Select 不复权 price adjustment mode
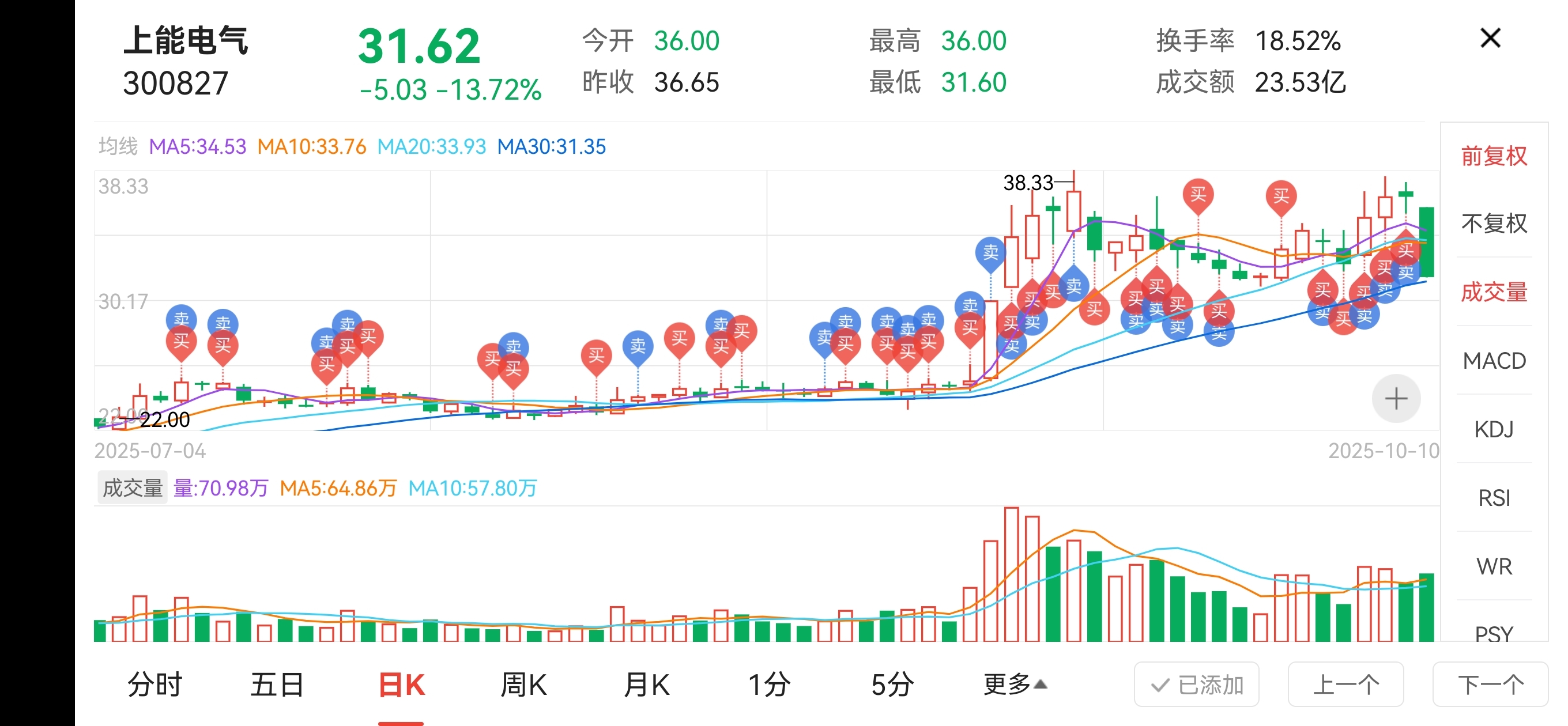Image resolution: width=1568 pixels, height=726 pixels. click(x=1494, y=224)
